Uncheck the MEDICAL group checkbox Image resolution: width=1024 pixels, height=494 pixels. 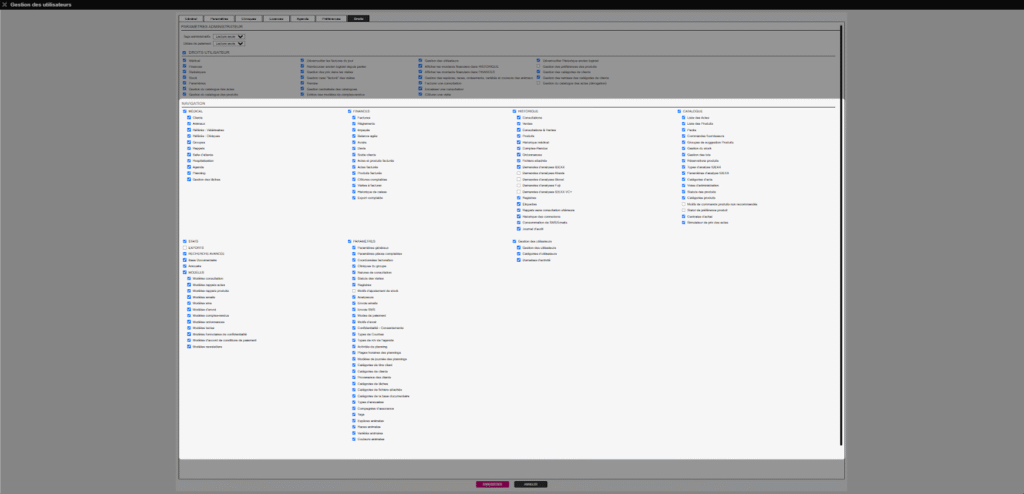[x=184, y=111]
